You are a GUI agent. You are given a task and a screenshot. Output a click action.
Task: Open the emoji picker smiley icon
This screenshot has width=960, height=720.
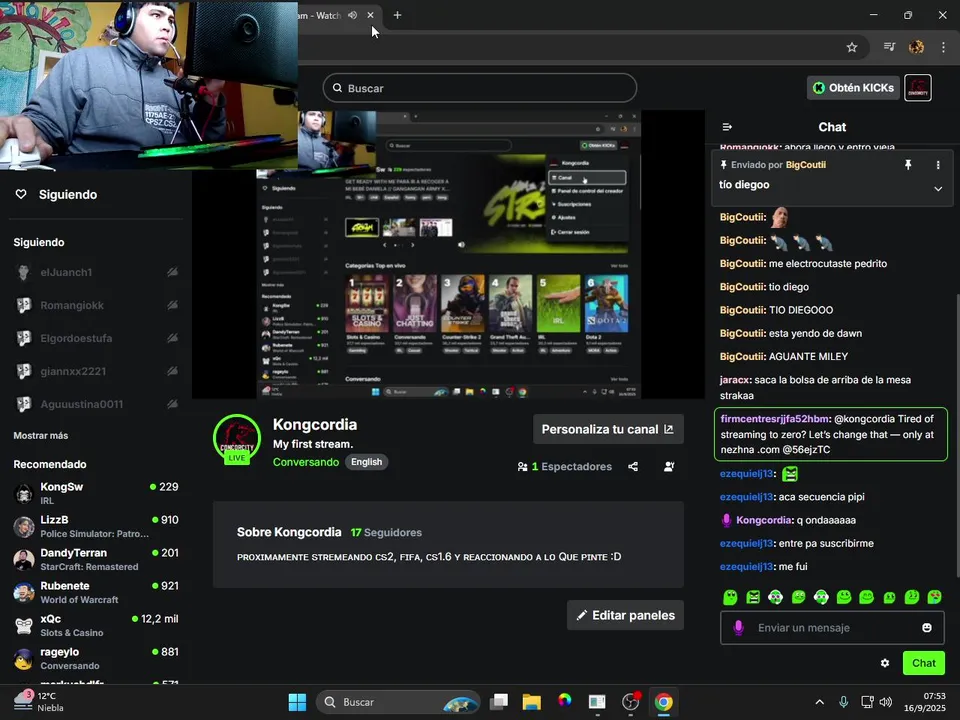coord(927,628)
